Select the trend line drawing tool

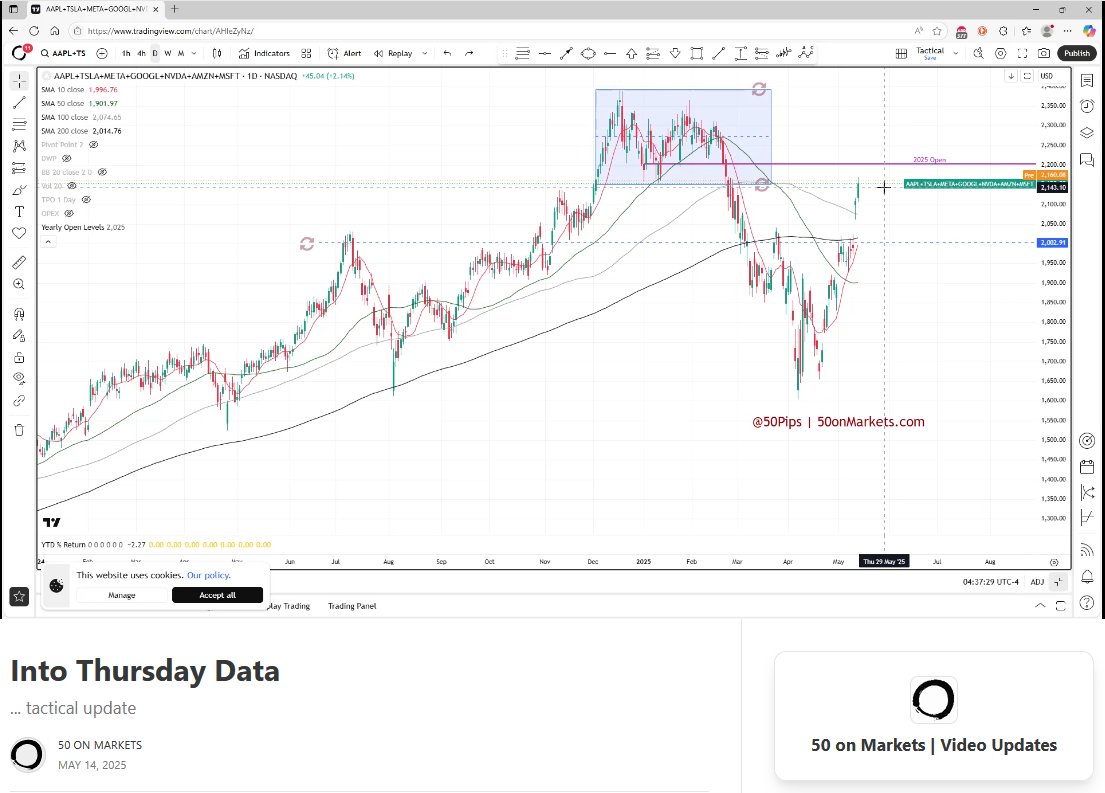click(19, 103)
